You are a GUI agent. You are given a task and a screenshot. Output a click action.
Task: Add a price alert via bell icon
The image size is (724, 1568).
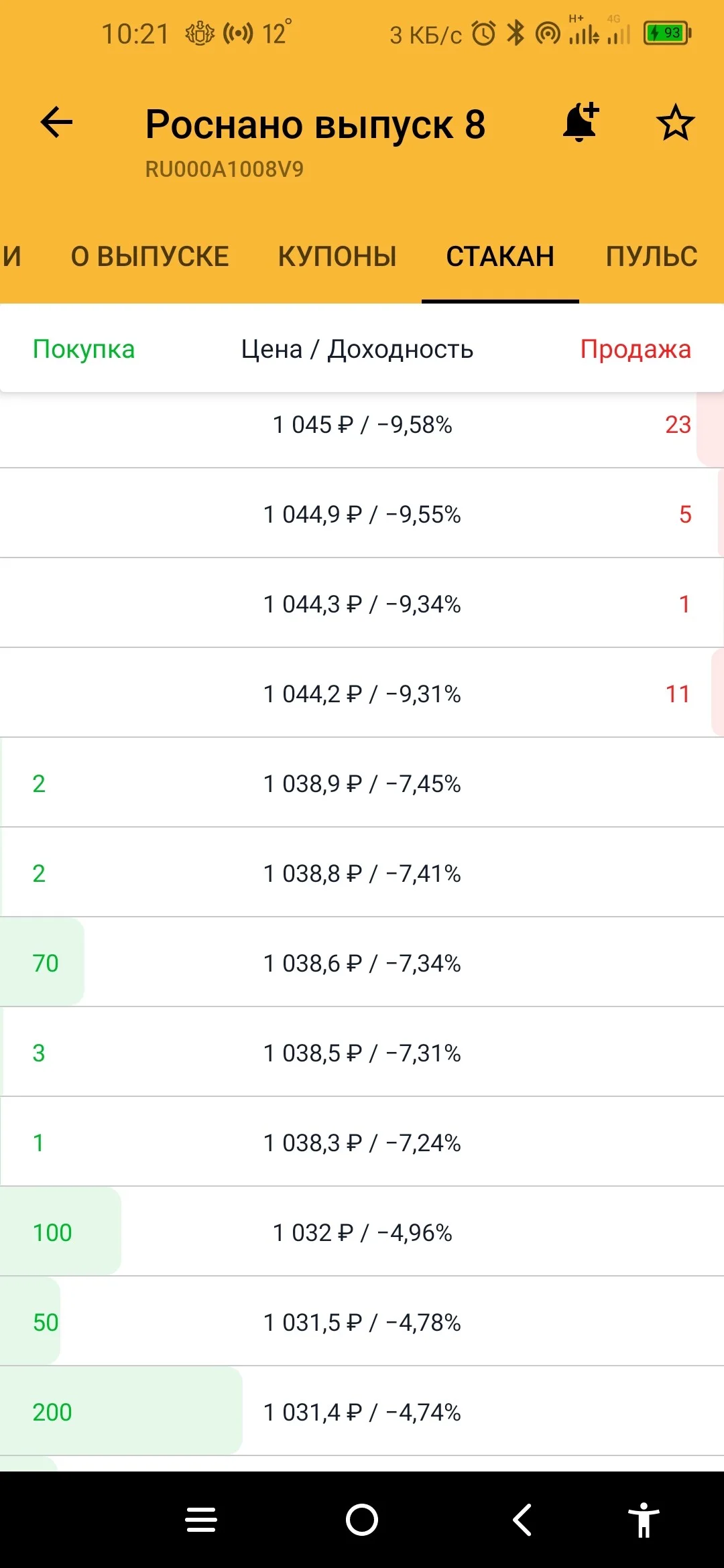coord(581,122)
